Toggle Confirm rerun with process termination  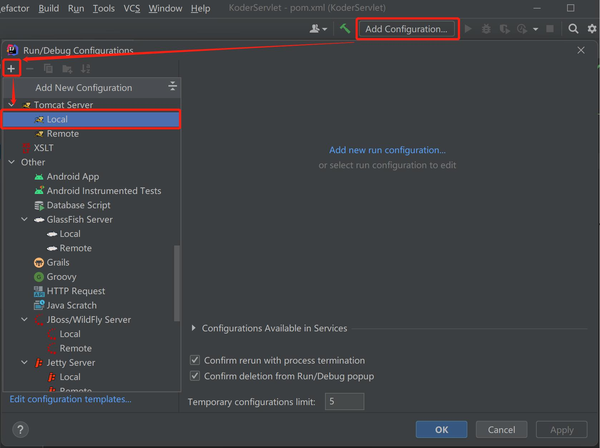195,360
